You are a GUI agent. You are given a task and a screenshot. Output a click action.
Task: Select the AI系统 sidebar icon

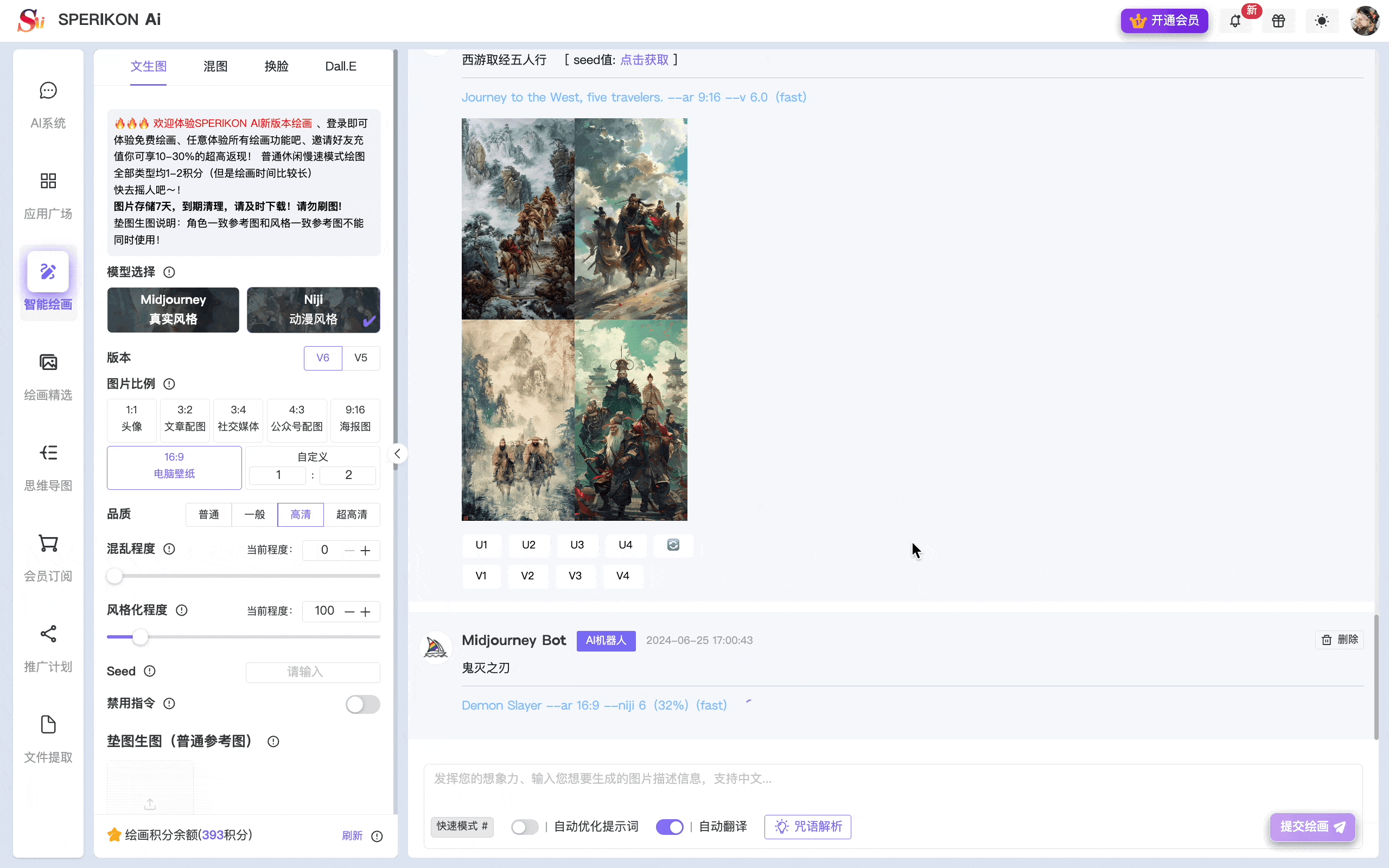[48, 102]
